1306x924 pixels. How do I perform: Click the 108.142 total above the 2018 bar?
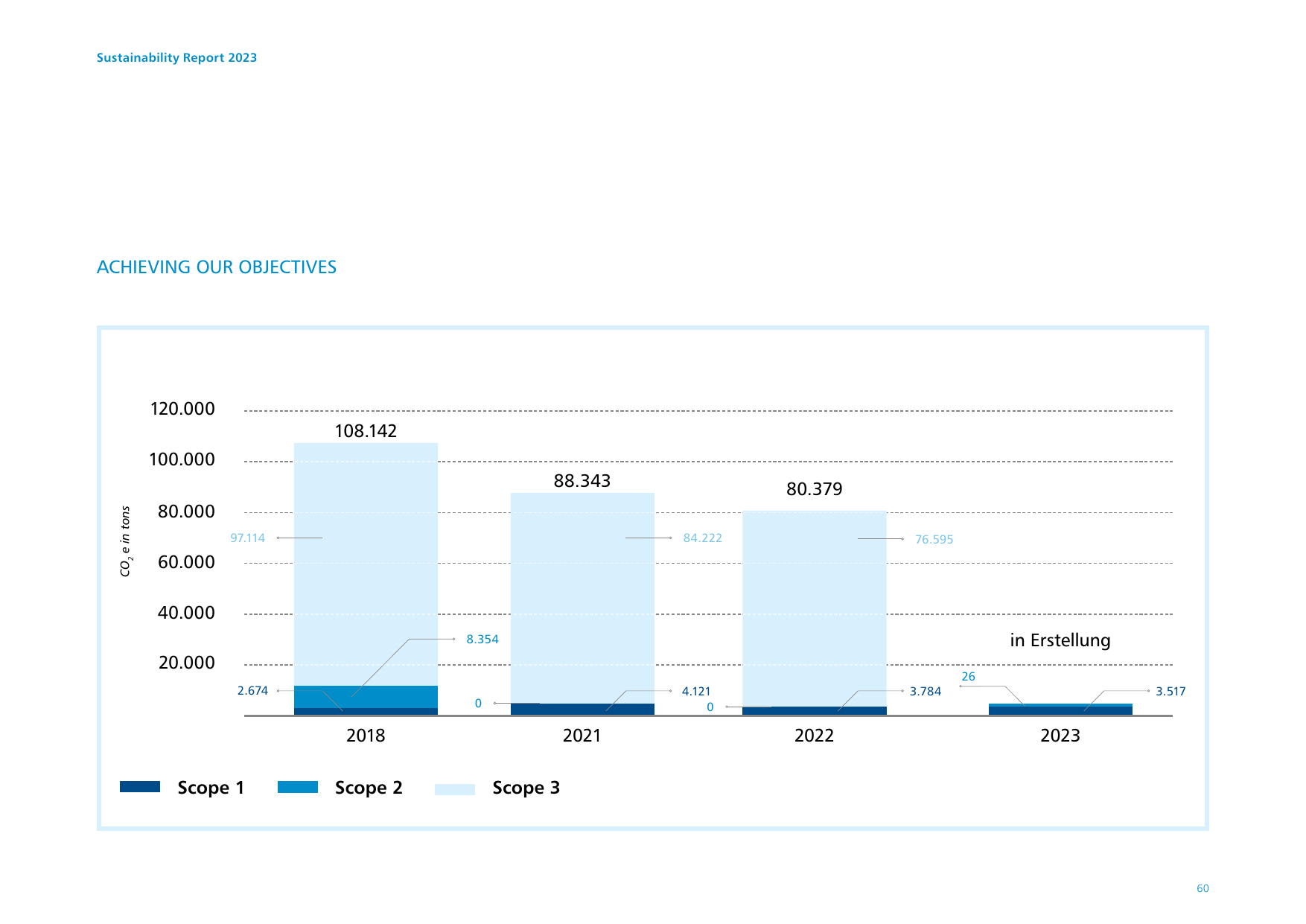point(366,431)
